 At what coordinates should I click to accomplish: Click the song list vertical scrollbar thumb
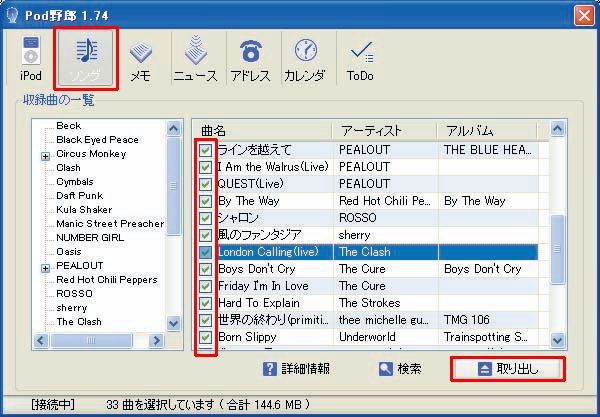[558, 249]
